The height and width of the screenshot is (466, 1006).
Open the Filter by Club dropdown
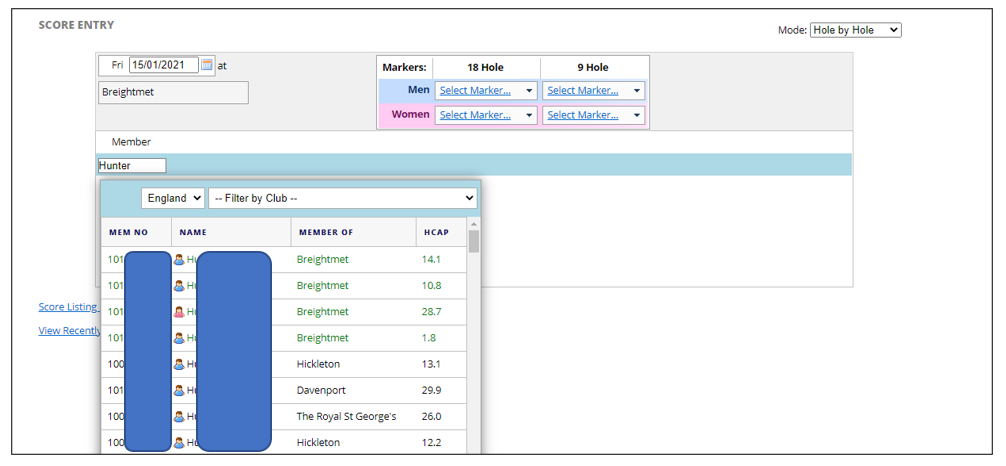tap(343, 198)
